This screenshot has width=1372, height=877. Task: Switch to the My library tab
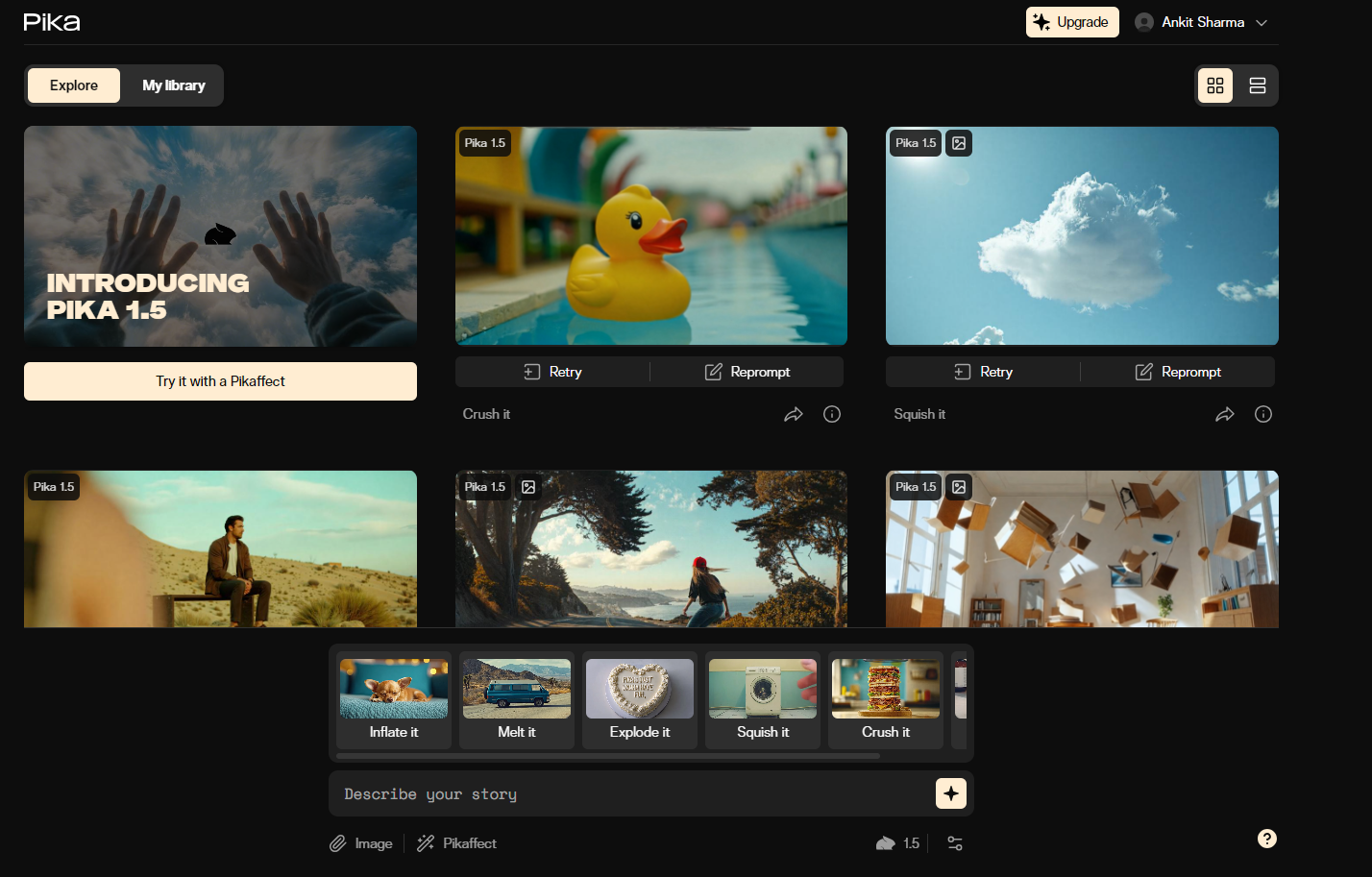click(173, 85)
